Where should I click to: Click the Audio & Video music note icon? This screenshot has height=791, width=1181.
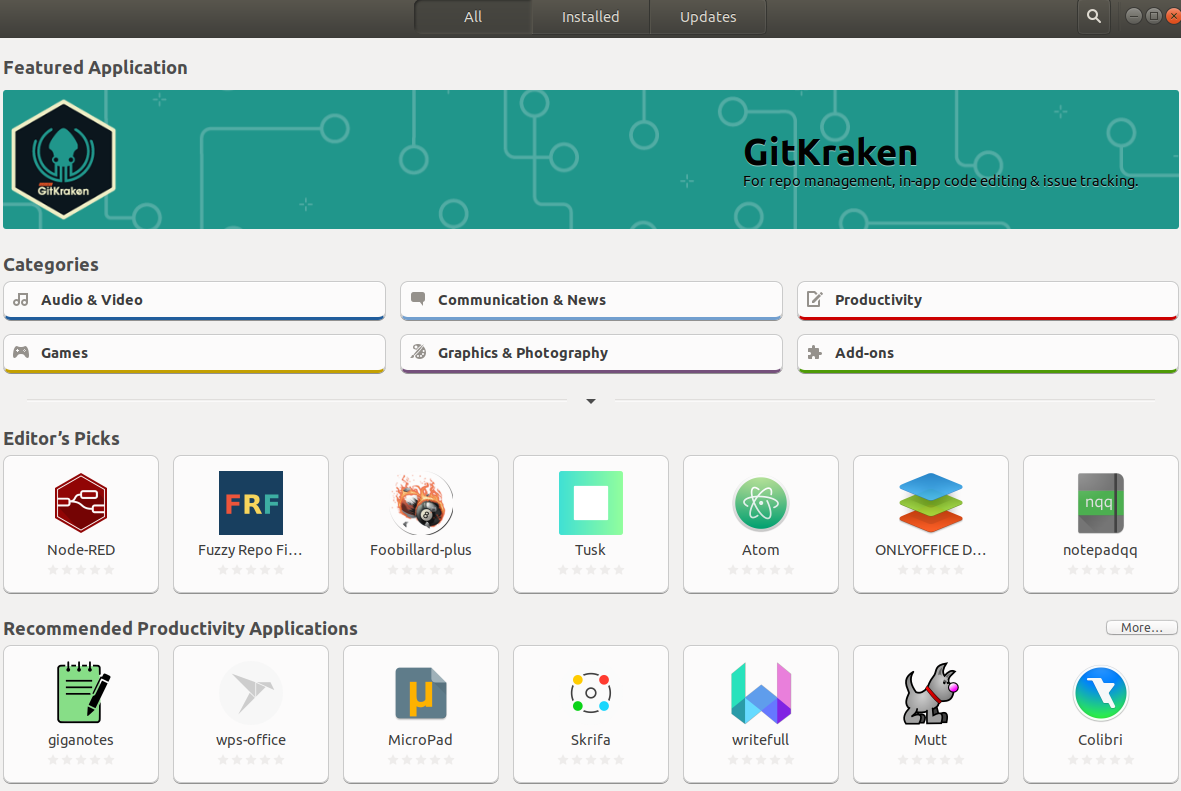click(21, 299)
